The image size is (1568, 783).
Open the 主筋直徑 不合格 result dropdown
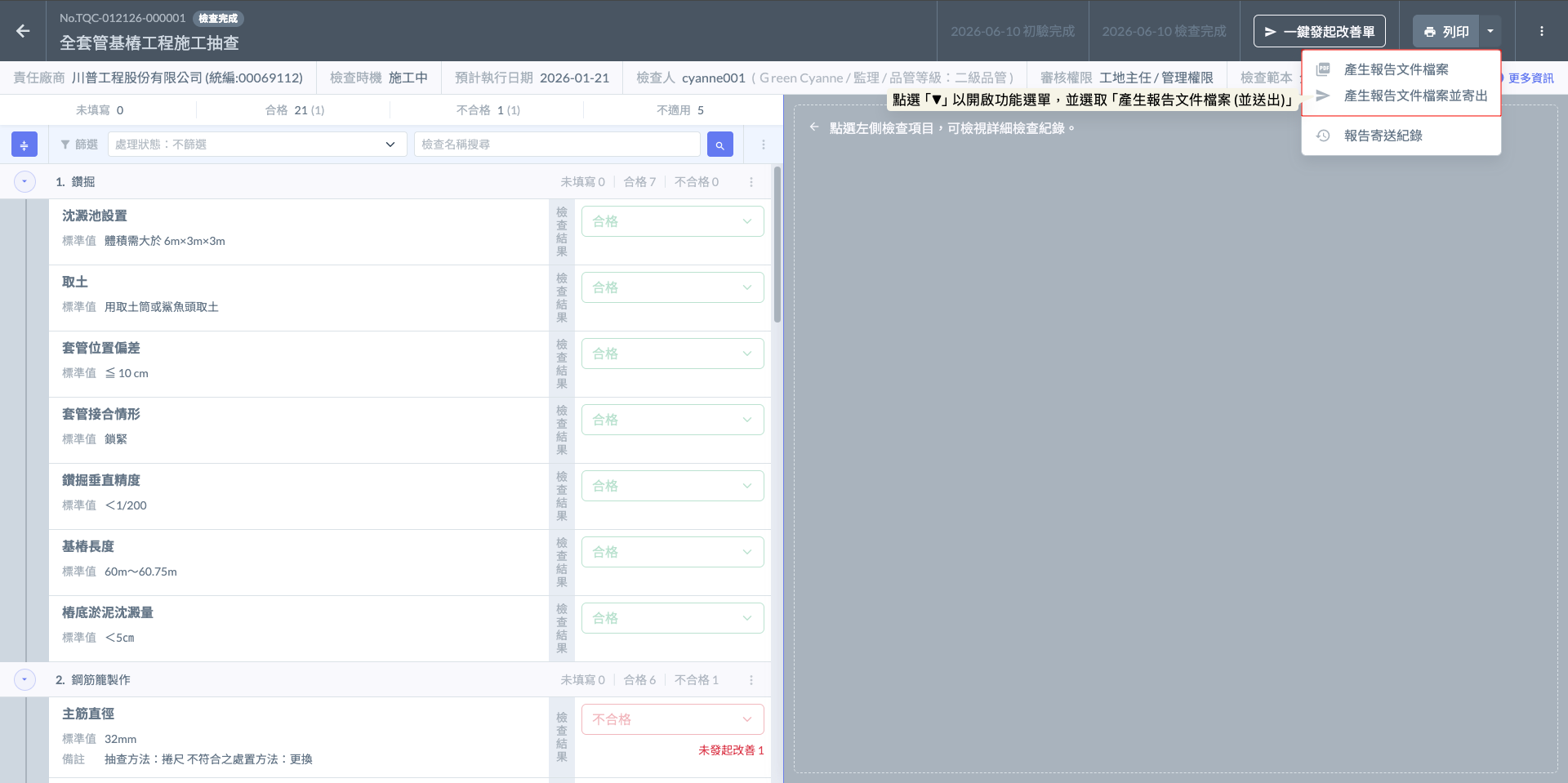tap(672, 719)
